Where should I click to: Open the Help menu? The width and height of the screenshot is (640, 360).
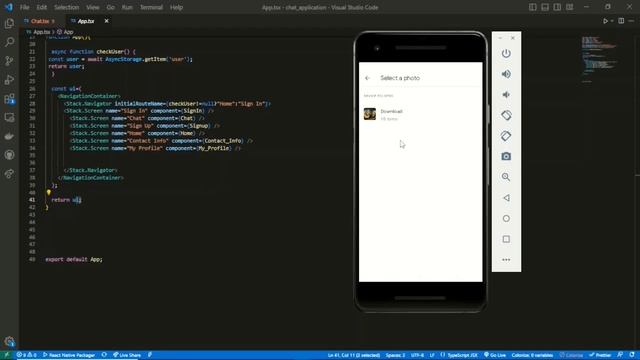[x=176, y=7]
